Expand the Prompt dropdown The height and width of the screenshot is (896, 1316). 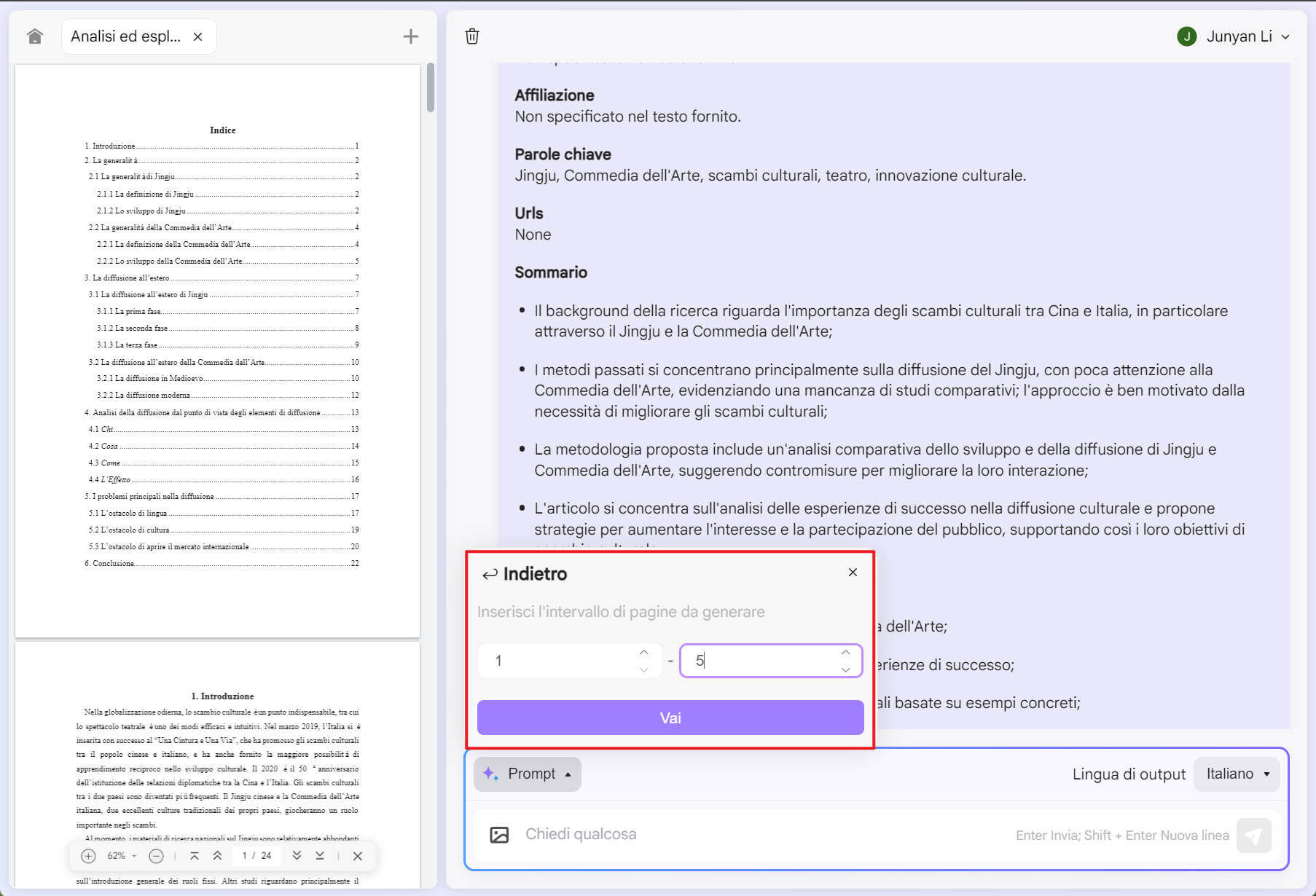(x=528, y=774)
